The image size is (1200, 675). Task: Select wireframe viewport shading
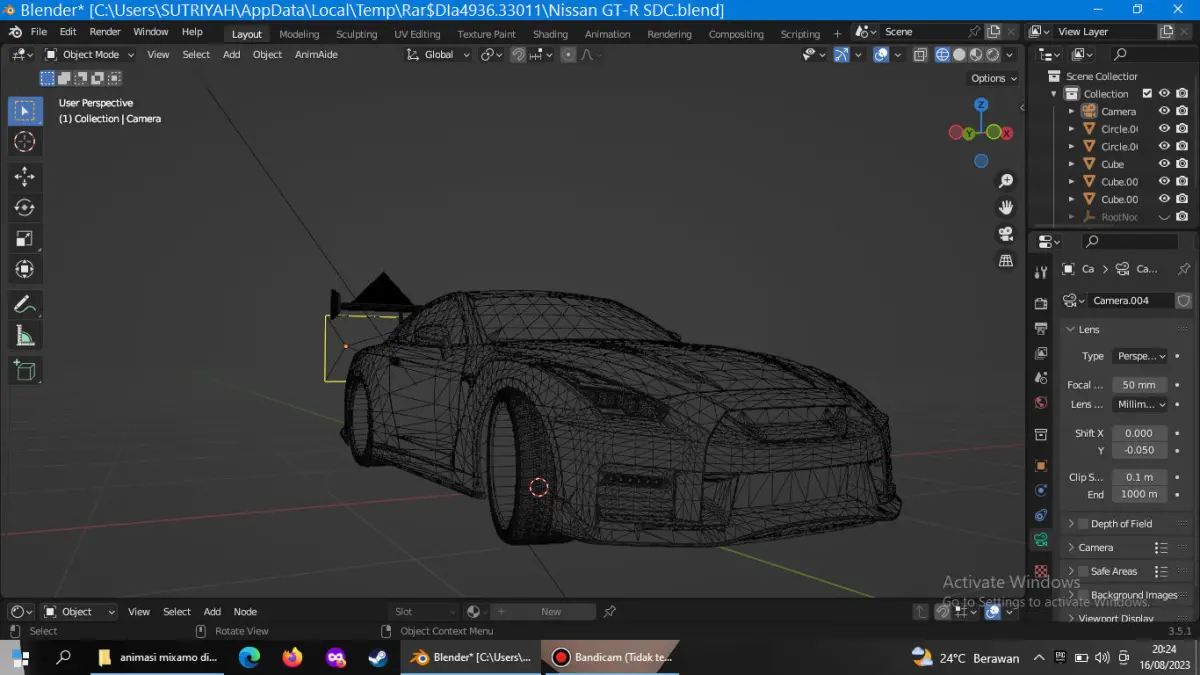click(x=942, y=55)
